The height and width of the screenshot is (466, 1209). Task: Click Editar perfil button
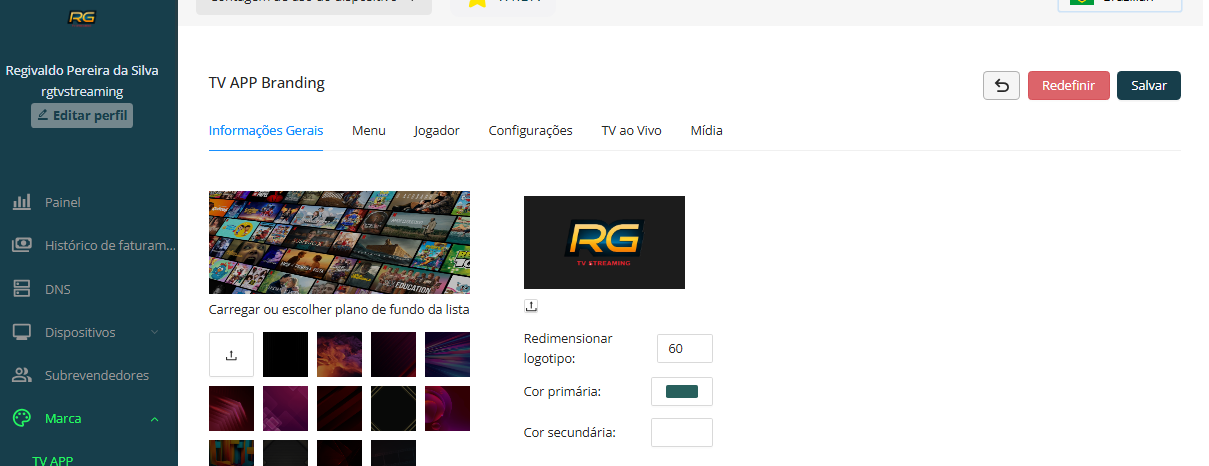(82, 115)
